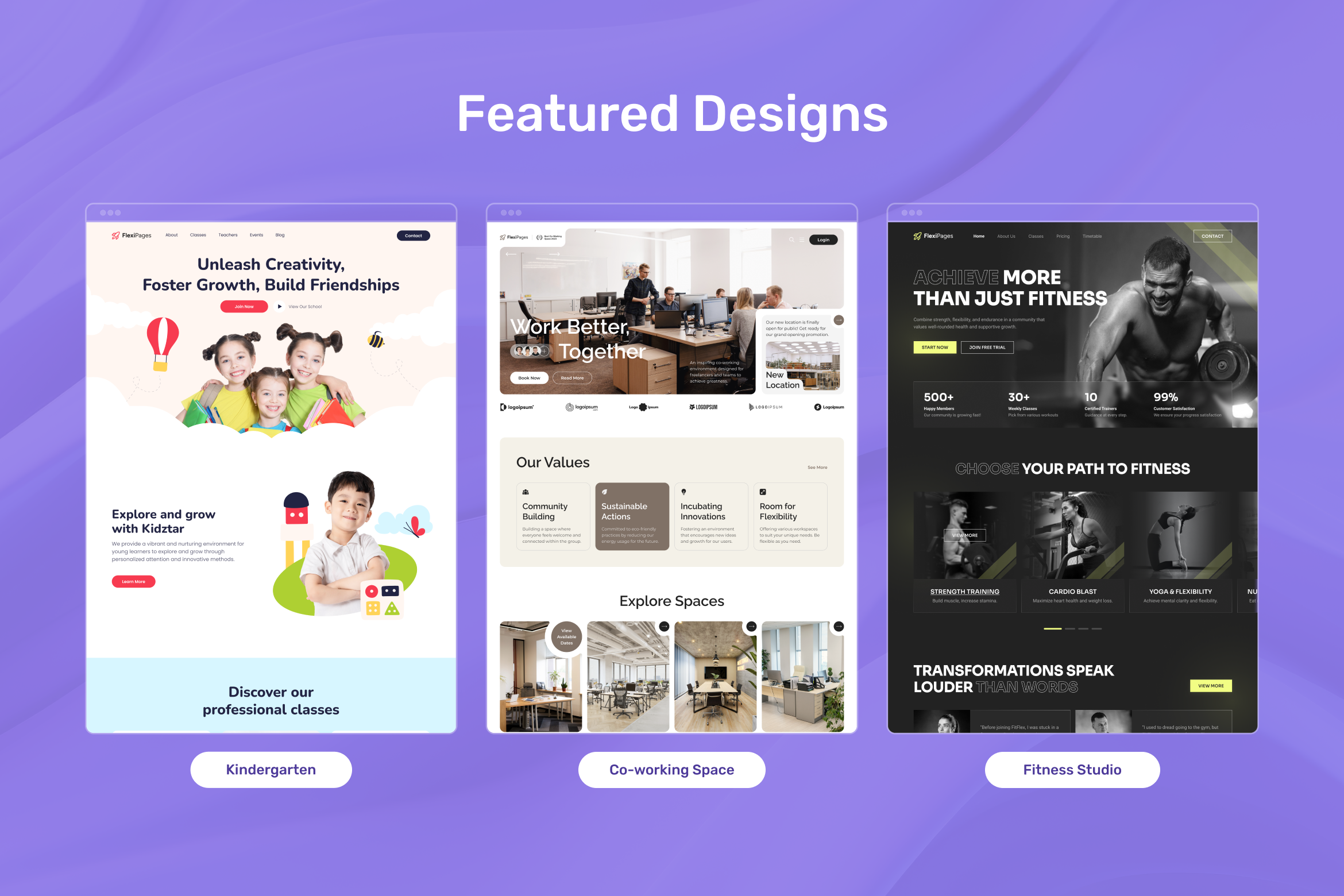Click the FlexiPages logo icon on Co-working Space template
This screenshot has width=1344, height=896.
(x=503, y=237)
